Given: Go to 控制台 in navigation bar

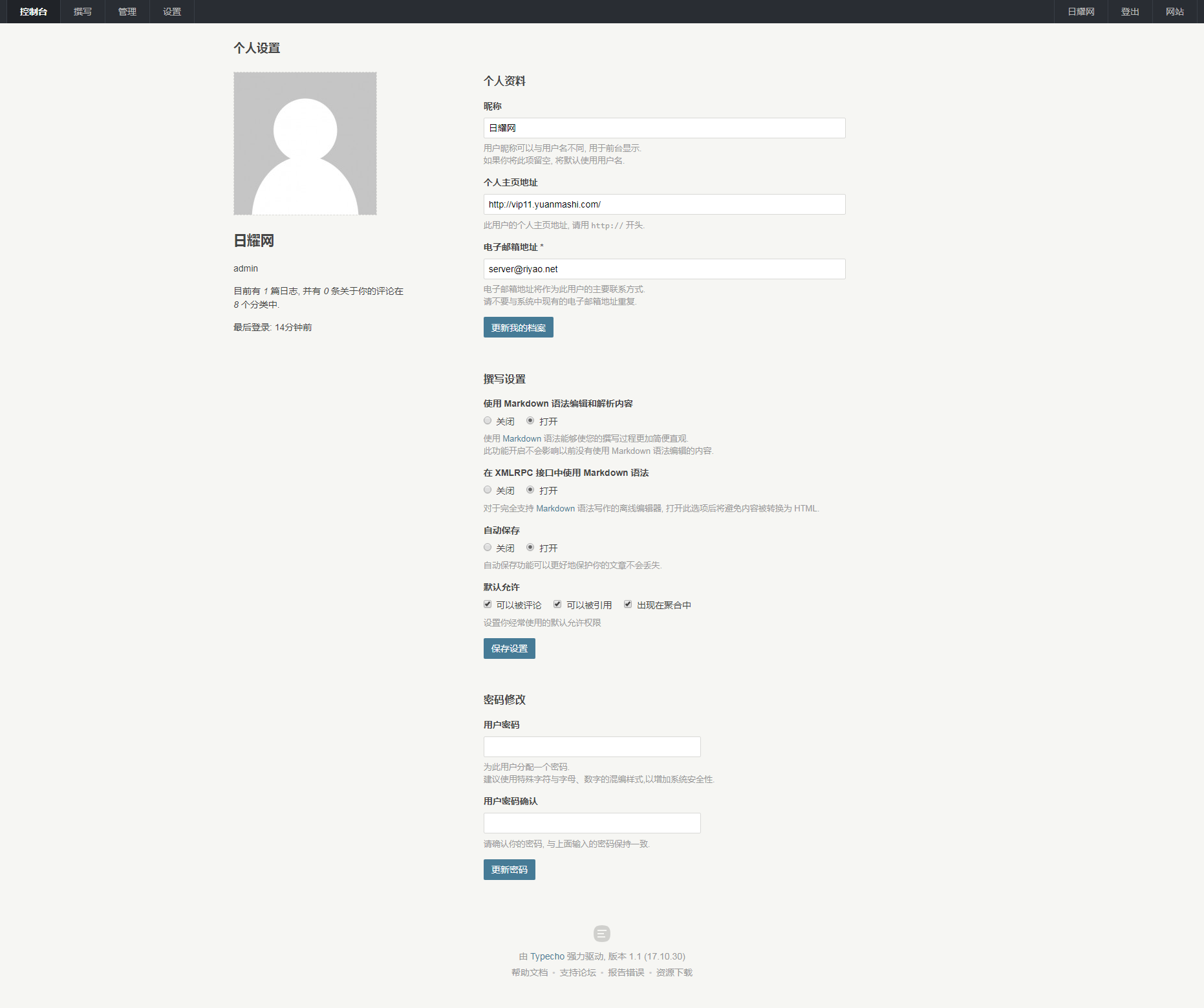Looking at the screenshot, I should [x=33, y=12].
